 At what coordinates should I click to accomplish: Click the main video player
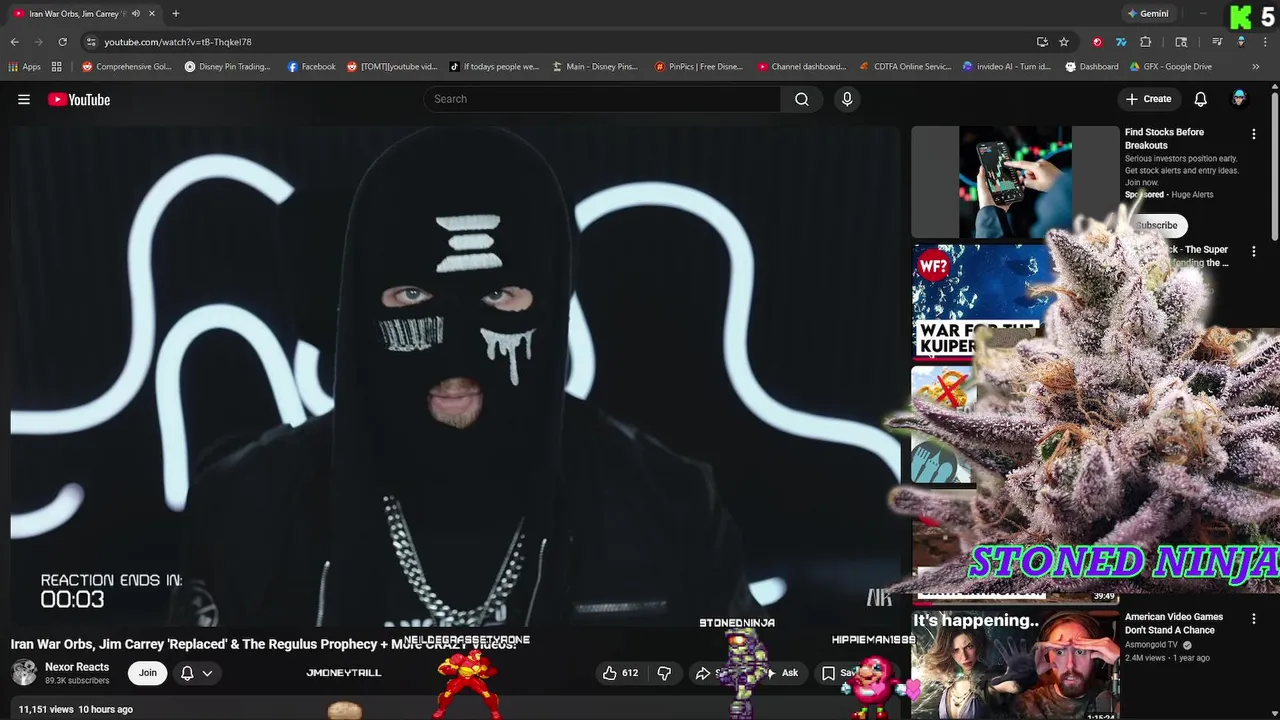pyautogui.click(x=455, y=375)
